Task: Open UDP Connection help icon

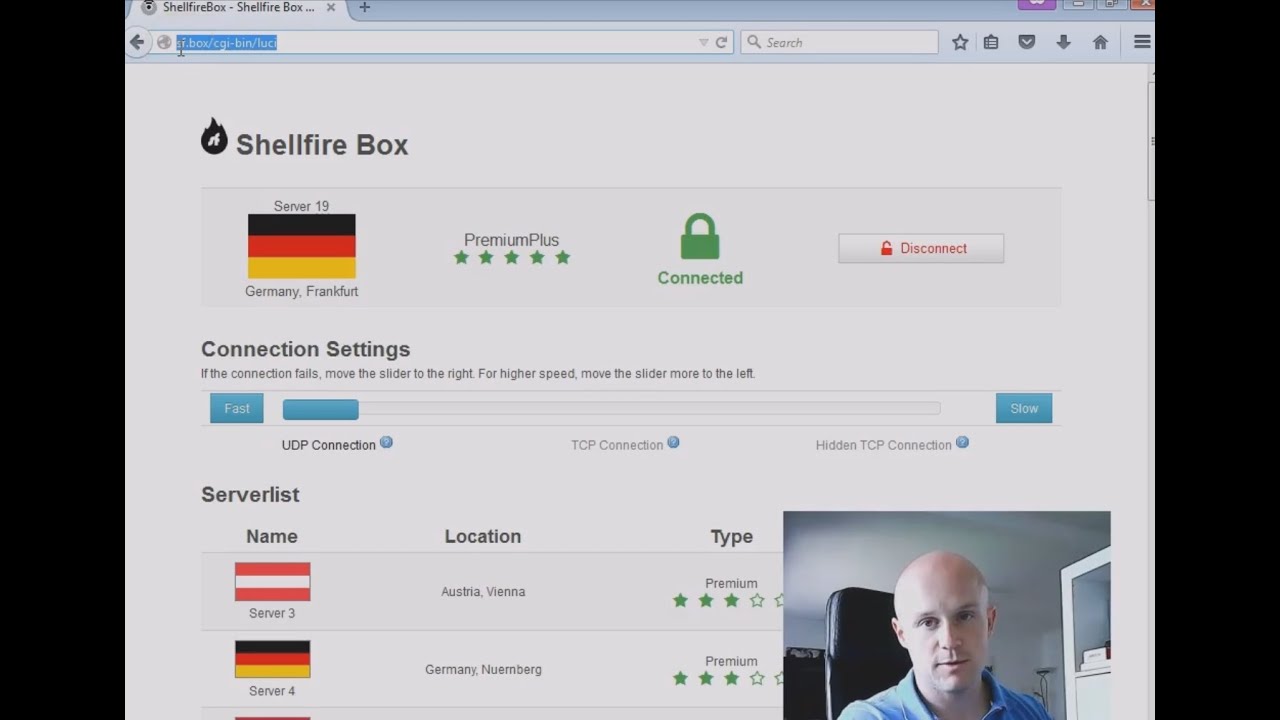Action: (x=386, y=442)
